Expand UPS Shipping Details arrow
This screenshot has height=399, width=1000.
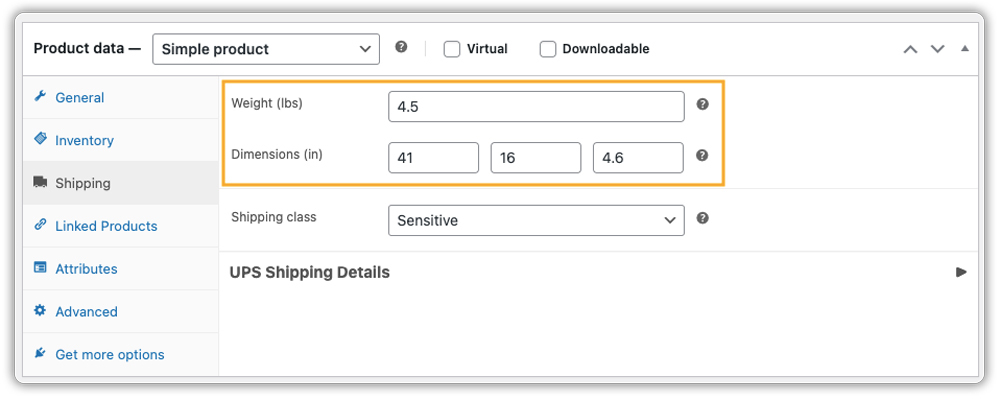pyautogui.click(x=961, y=272)
